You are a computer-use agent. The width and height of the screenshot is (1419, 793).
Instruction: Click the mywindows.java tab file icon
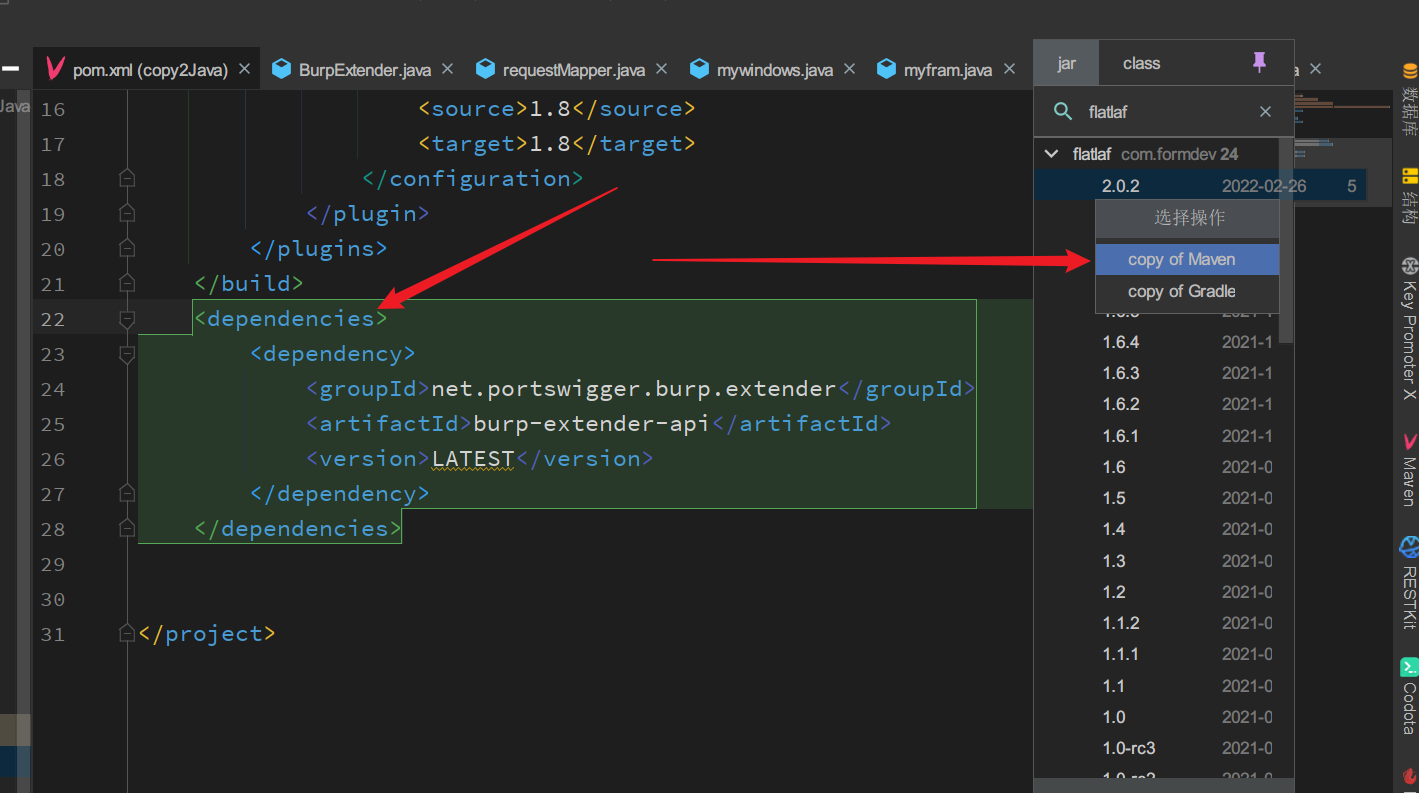pyautogui.click(x=699, y=69)
